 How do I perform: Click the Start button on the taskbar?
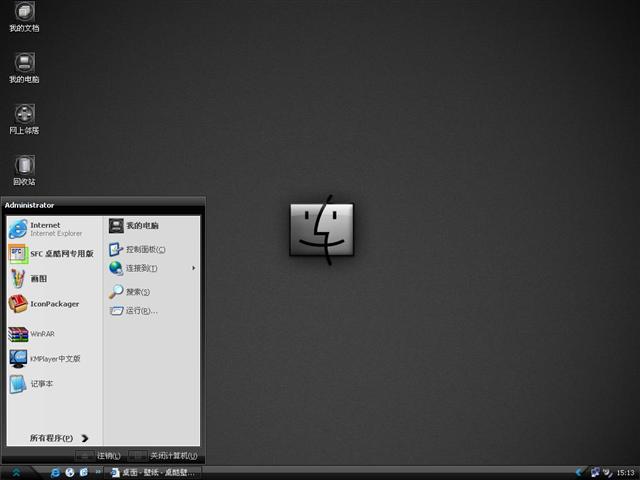17,473
